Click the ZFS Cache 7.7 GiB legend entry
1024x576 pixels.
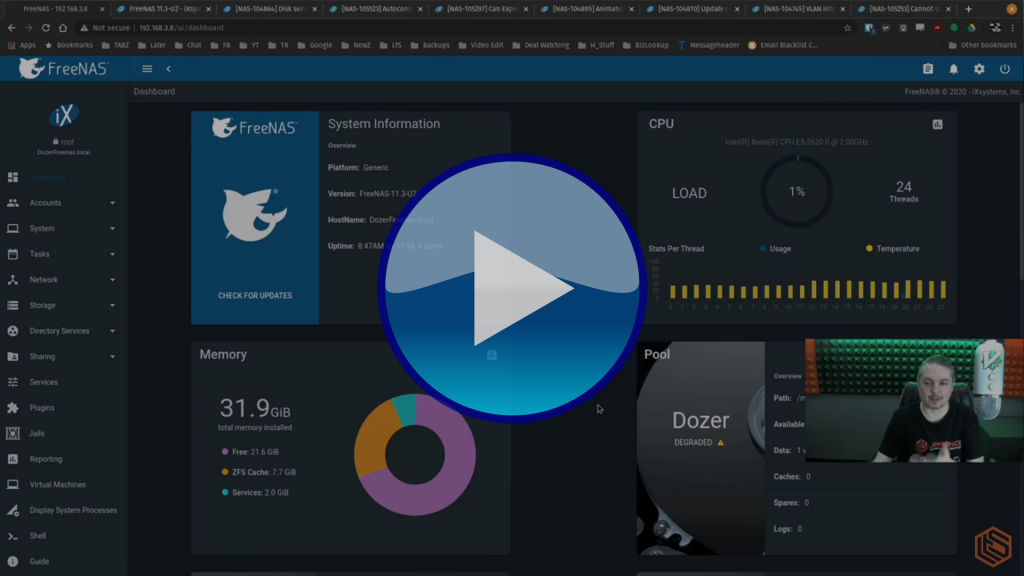[x=259, y=472]
